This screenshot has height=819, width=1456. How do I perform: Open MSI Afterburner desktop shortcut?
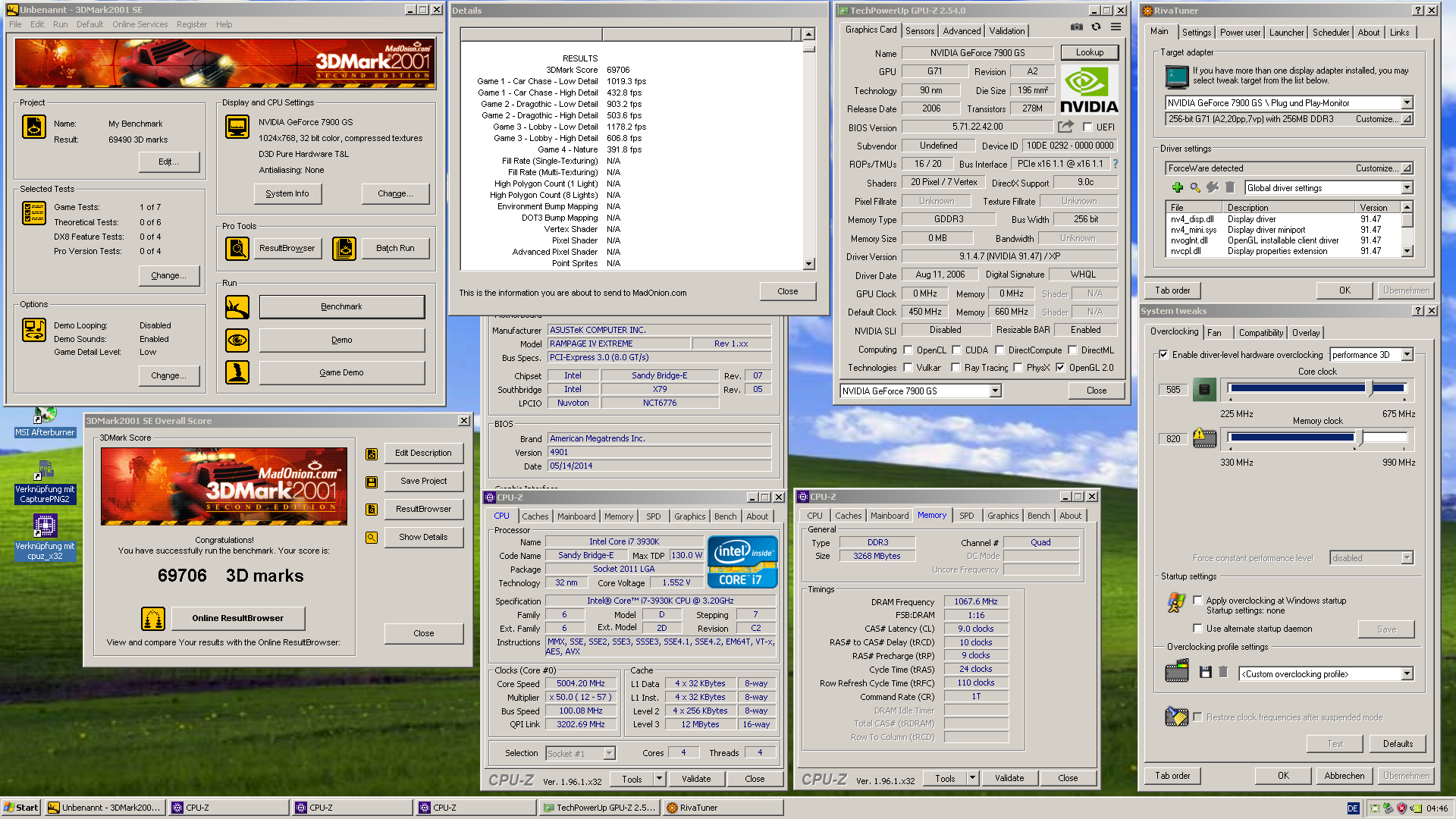pyautogui.click(x=45, y=423)
